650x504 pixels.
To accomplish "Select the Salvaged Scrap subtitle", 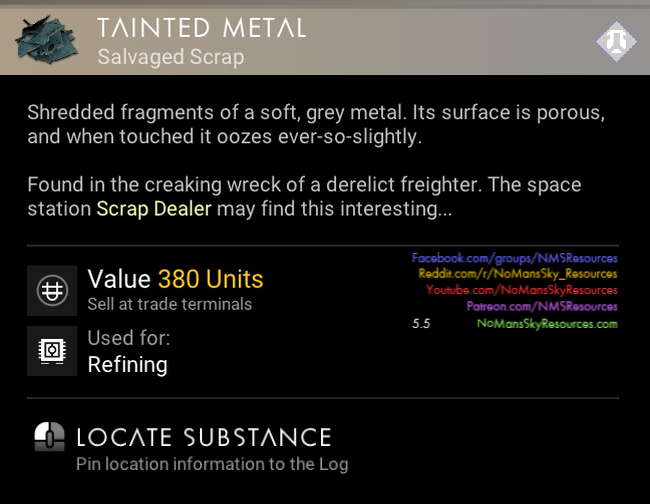I will tap(170, 56).
